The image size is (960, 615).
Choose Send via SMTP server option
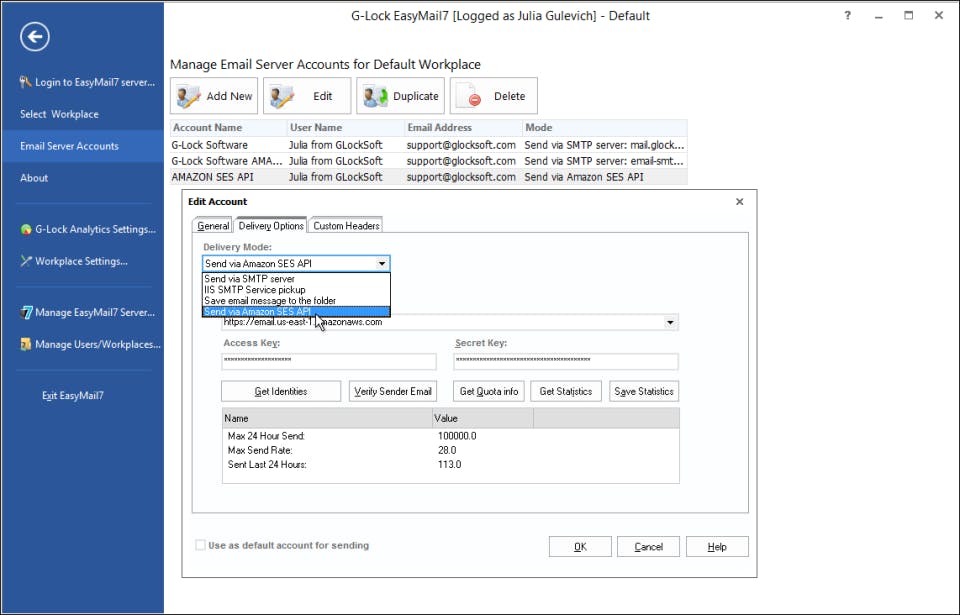click(296, 279)
